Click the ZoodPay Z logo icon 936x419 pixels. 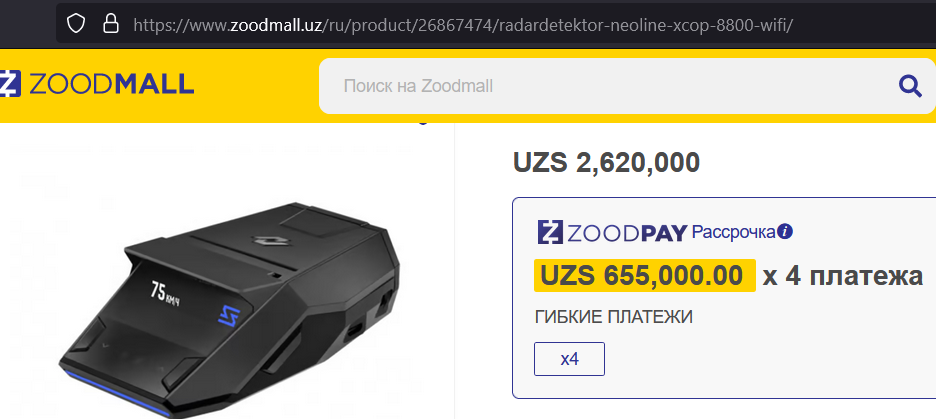[x=550, y=232]
